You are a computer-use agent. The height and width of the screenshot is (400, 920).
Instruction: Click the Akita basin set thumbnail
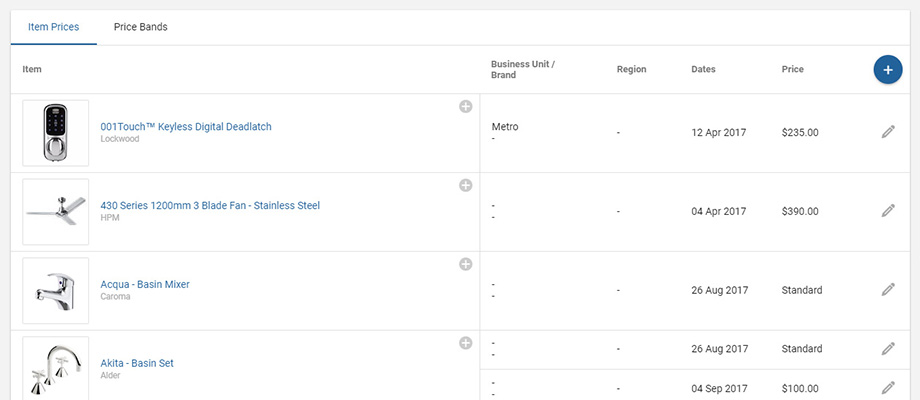[56, 369]
